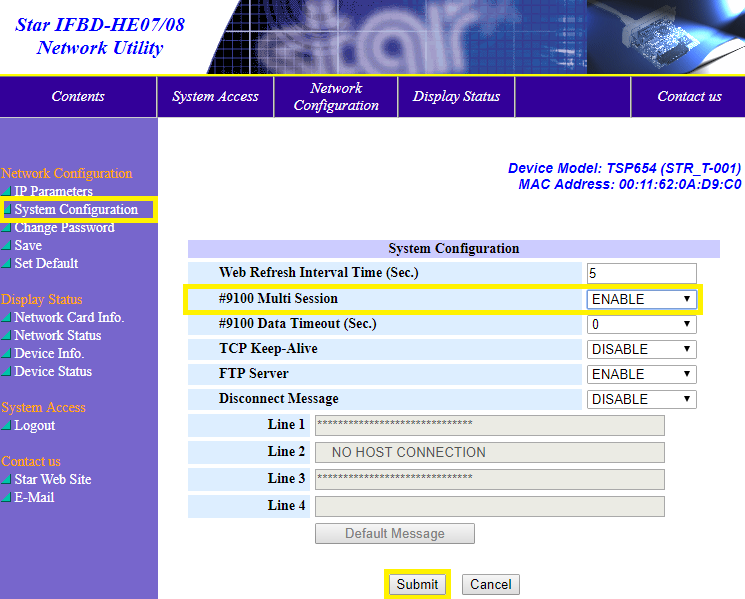Click the MAC Address text
The height and width of the screenshot is (599, 745).
pyautogui.click(x=630, y=184)
